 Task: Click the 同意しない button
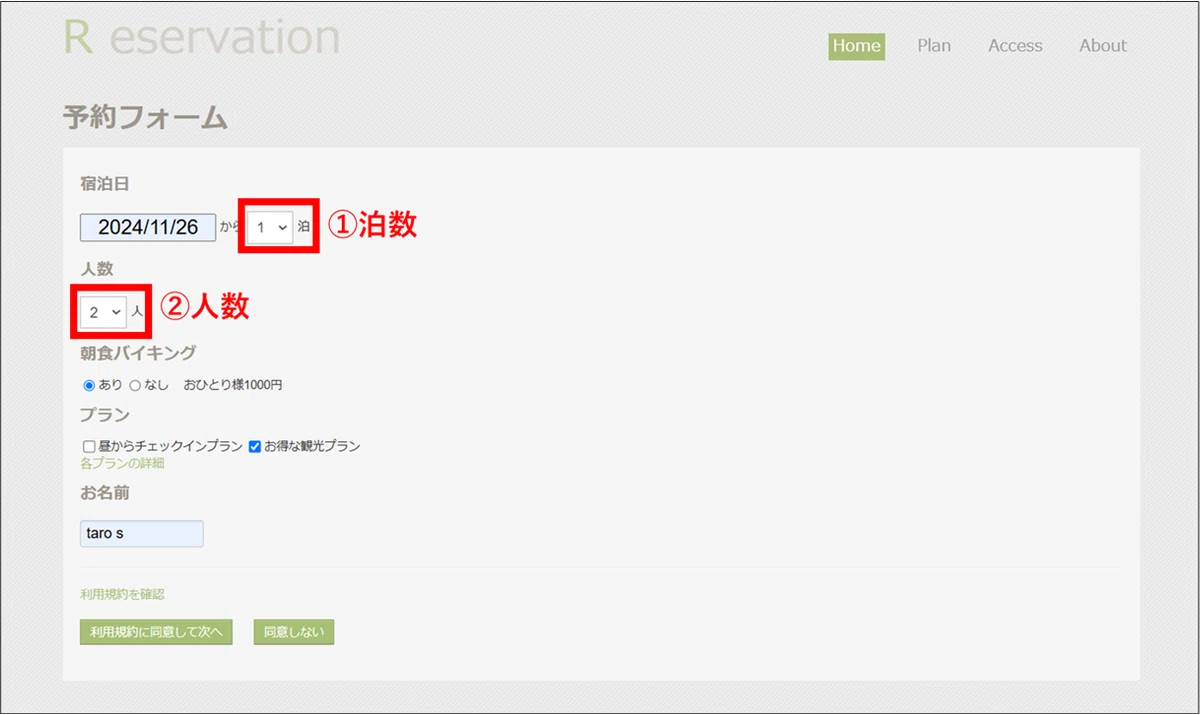[x=294, y=632]
